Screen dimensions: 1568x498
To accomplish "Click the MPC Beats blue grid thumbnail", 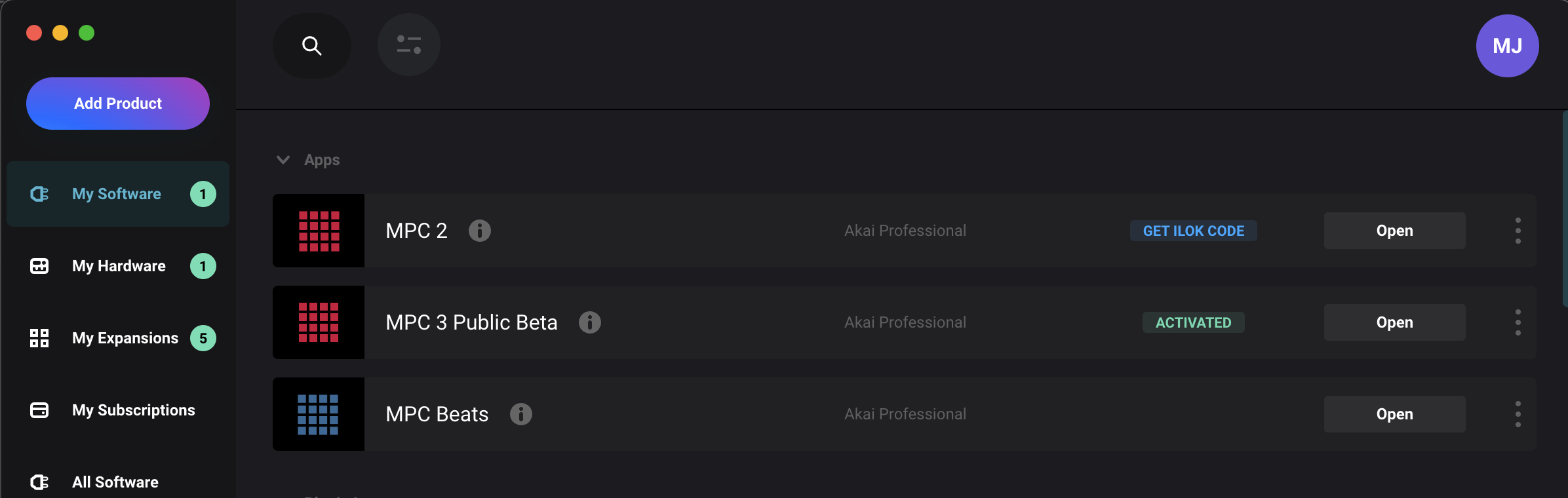I will (x=319, y=414).
